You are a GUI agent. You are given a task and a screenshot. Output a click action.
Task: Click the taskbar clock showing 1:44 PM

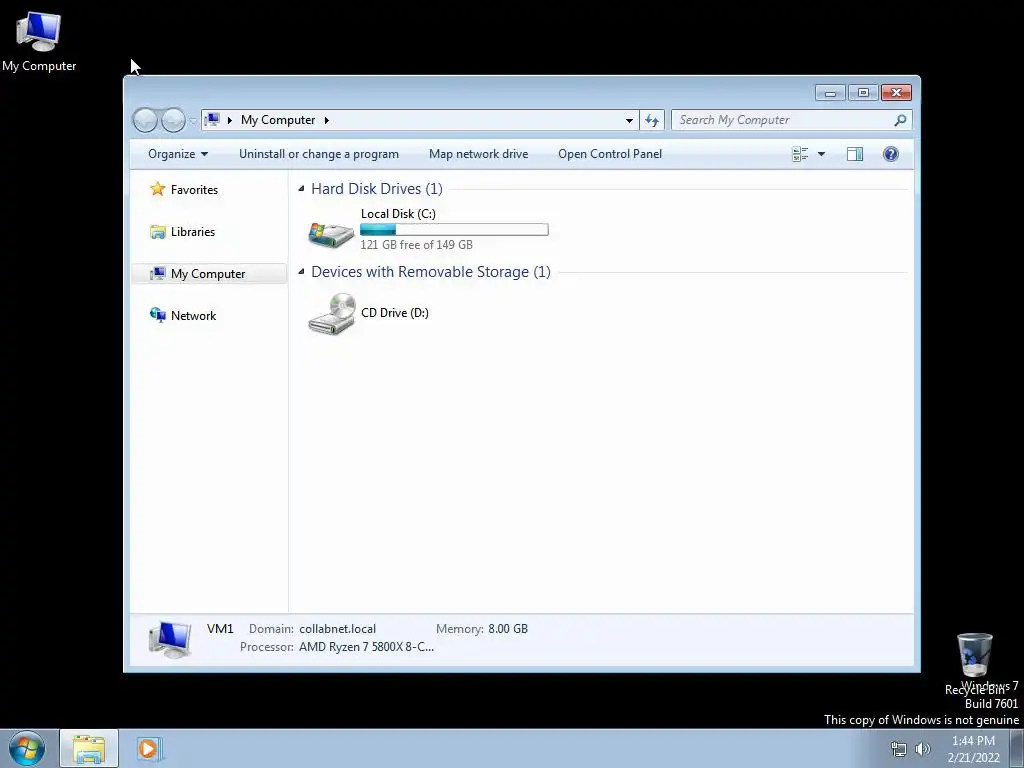tap(973, 749)
